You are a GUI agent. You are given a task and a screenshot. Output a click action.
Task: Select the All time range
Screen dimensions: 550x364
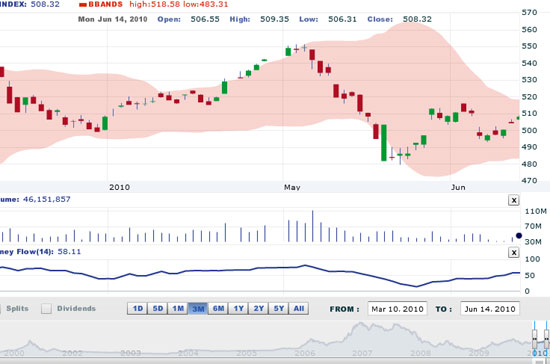[x=299, y=309]
